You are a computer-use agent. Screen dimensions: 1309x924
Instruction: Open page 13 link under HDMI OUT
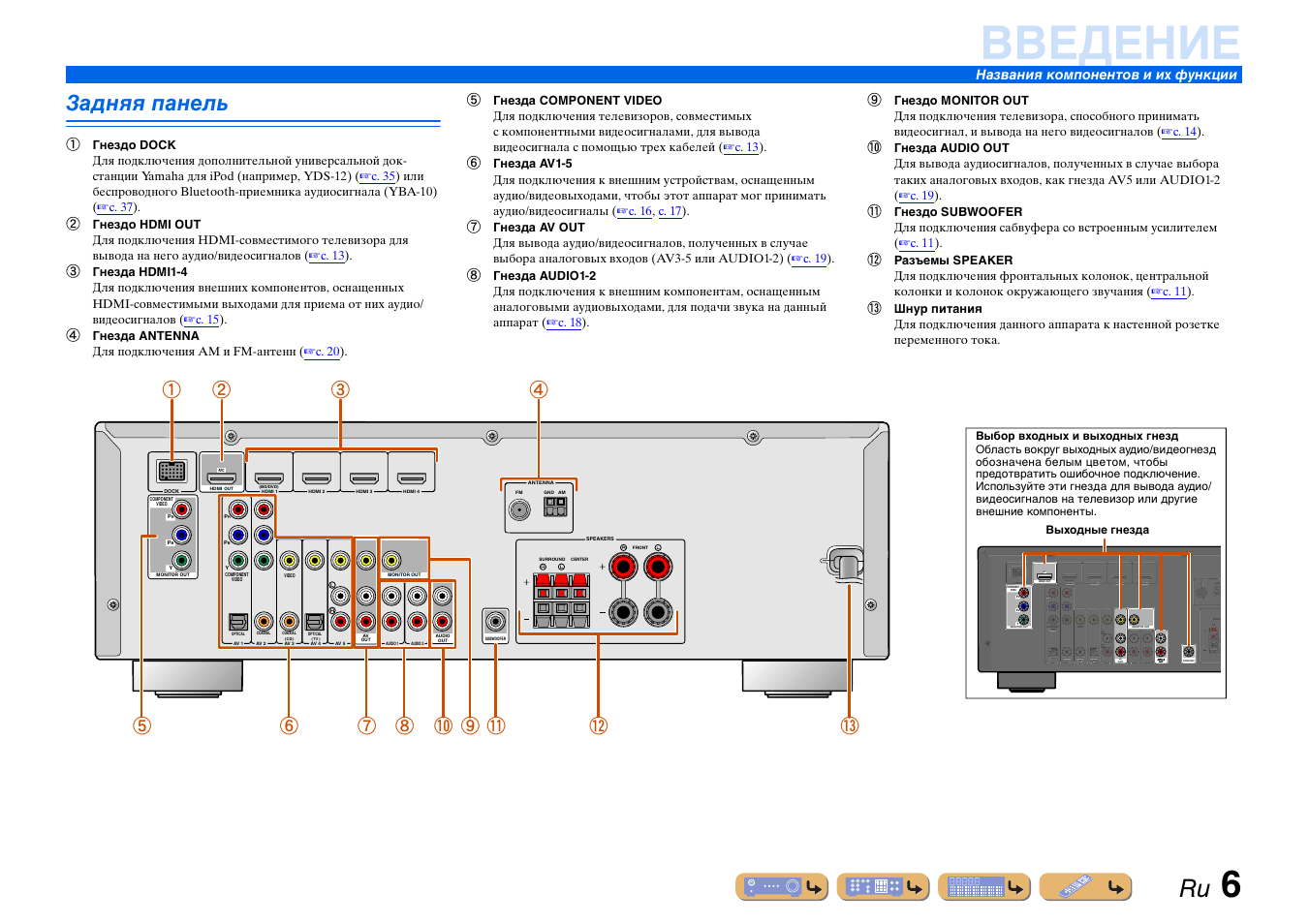tap(327, 256)
